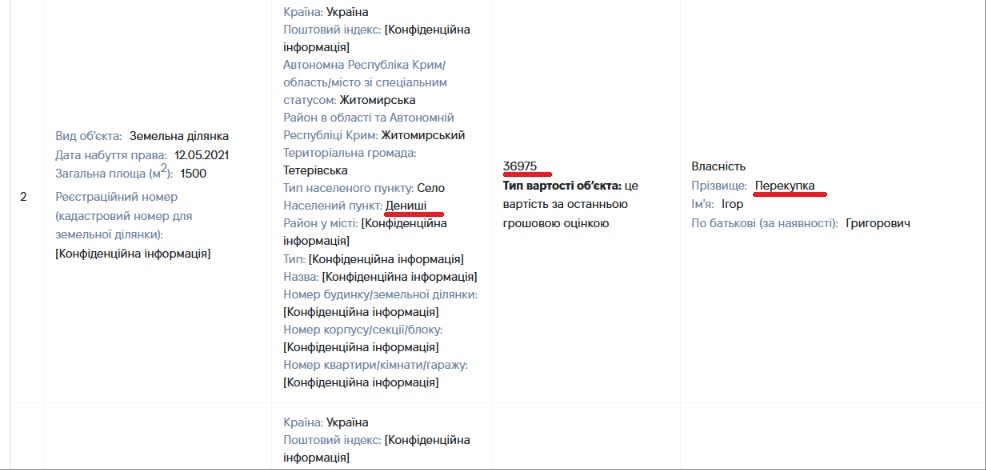This screenshot has height=470, width=986.
Task: Select the object type 'Земельна ділянка'
Action: coord(179,135)
